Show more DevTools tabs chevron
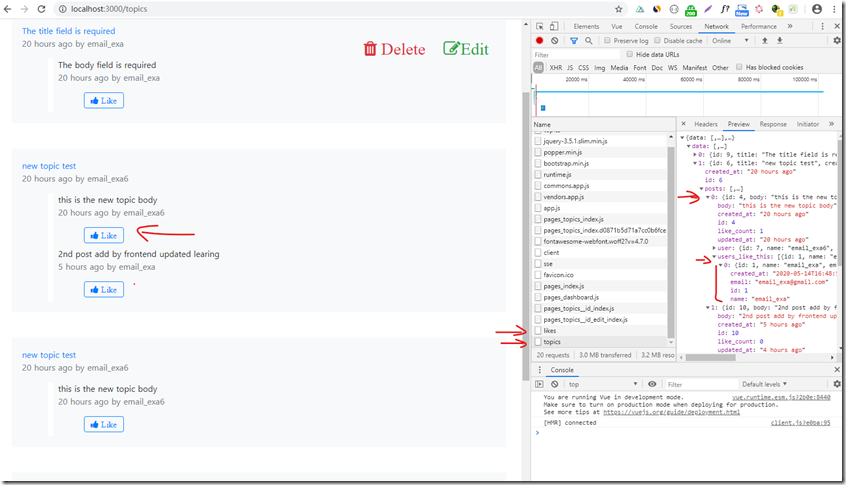Image resolution: width=846 pixels, height=485 pixels. click(790, 26)
